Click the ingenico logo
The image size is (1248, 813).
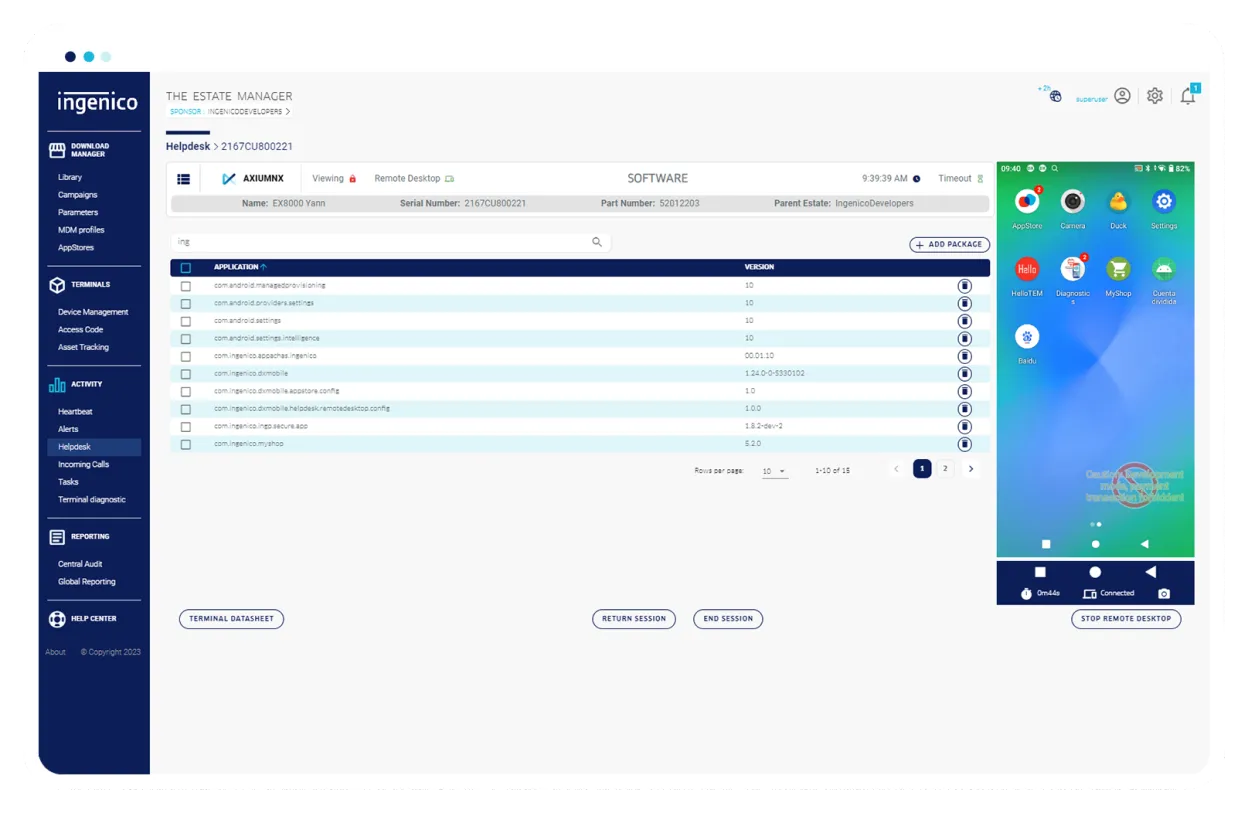click(97, 102)
